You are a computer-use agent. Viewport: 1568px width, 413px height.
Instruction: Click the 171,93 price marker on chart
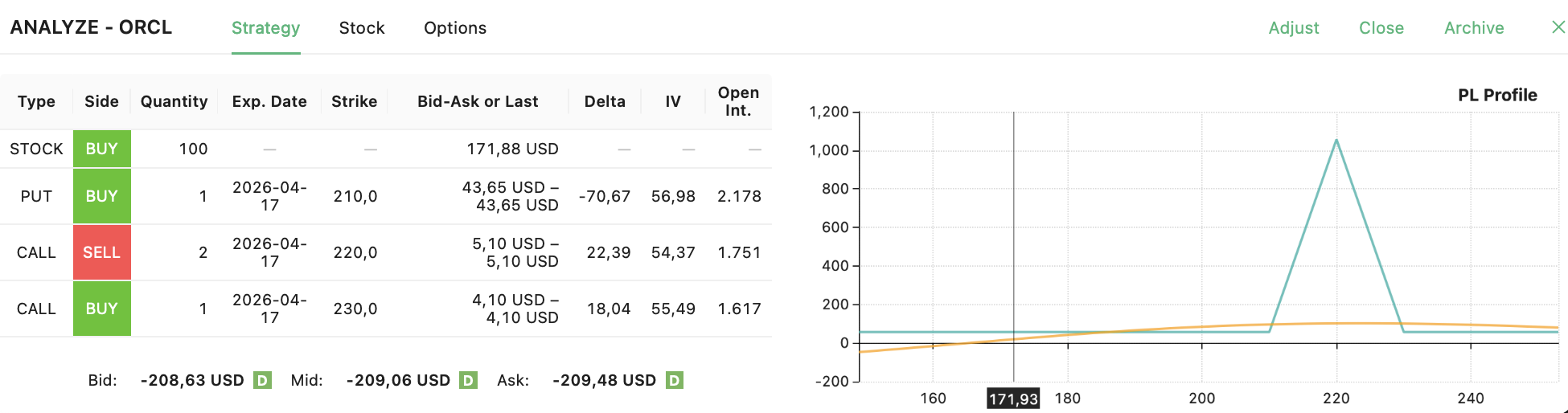pos(1013,399)
